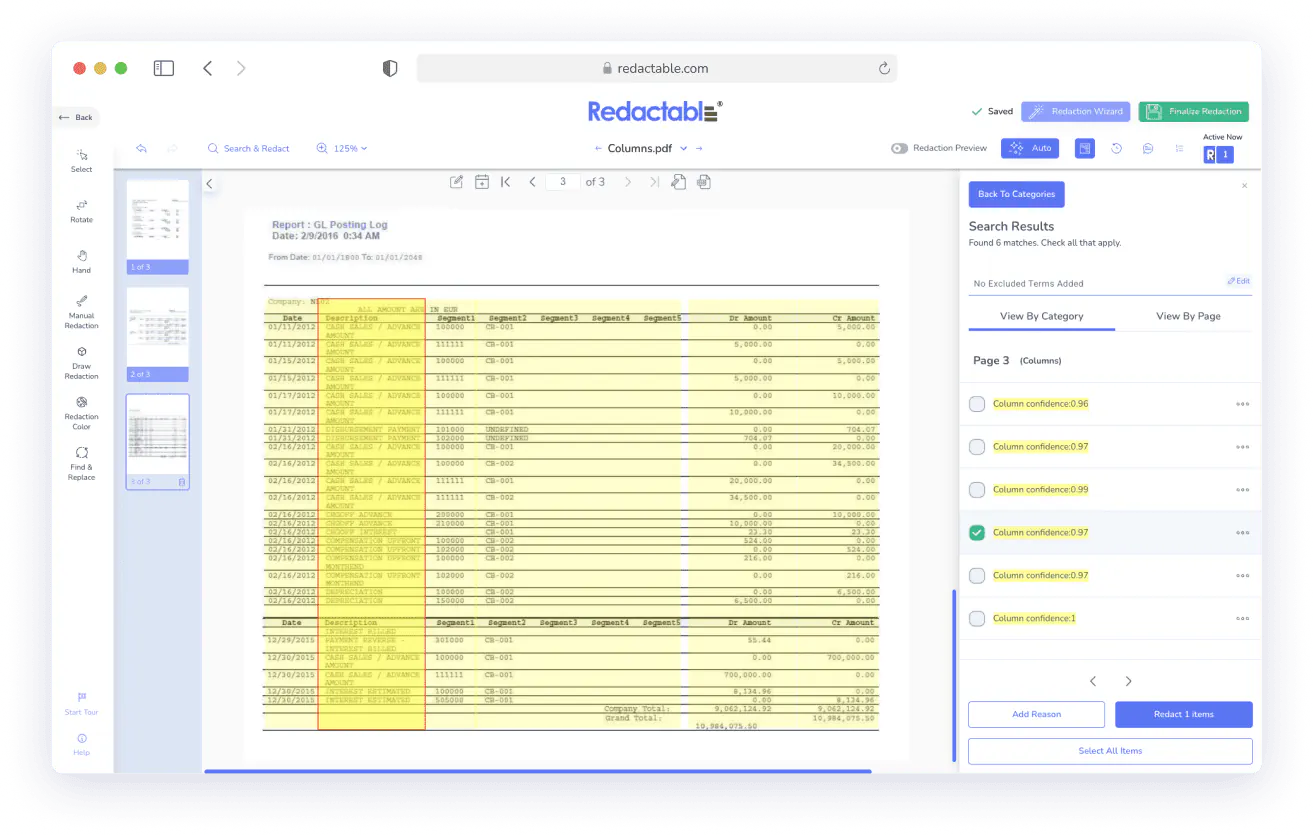Image resolution: width=1314 pixels, height=836 pixels.
Task: Click the page number field
Action: pyautogui.click(x=563, y=182)
